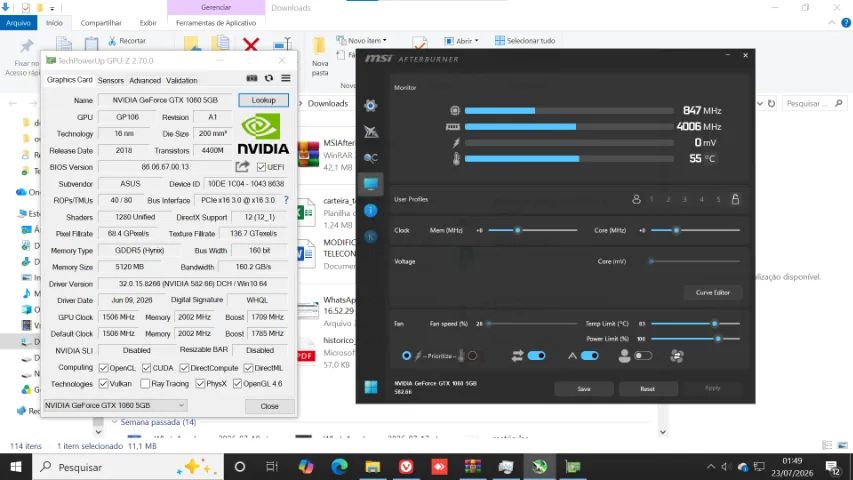Click red X delete icon in Explorer ribbon
This screenshot has height=480, width=853.
tap(251, 44)
